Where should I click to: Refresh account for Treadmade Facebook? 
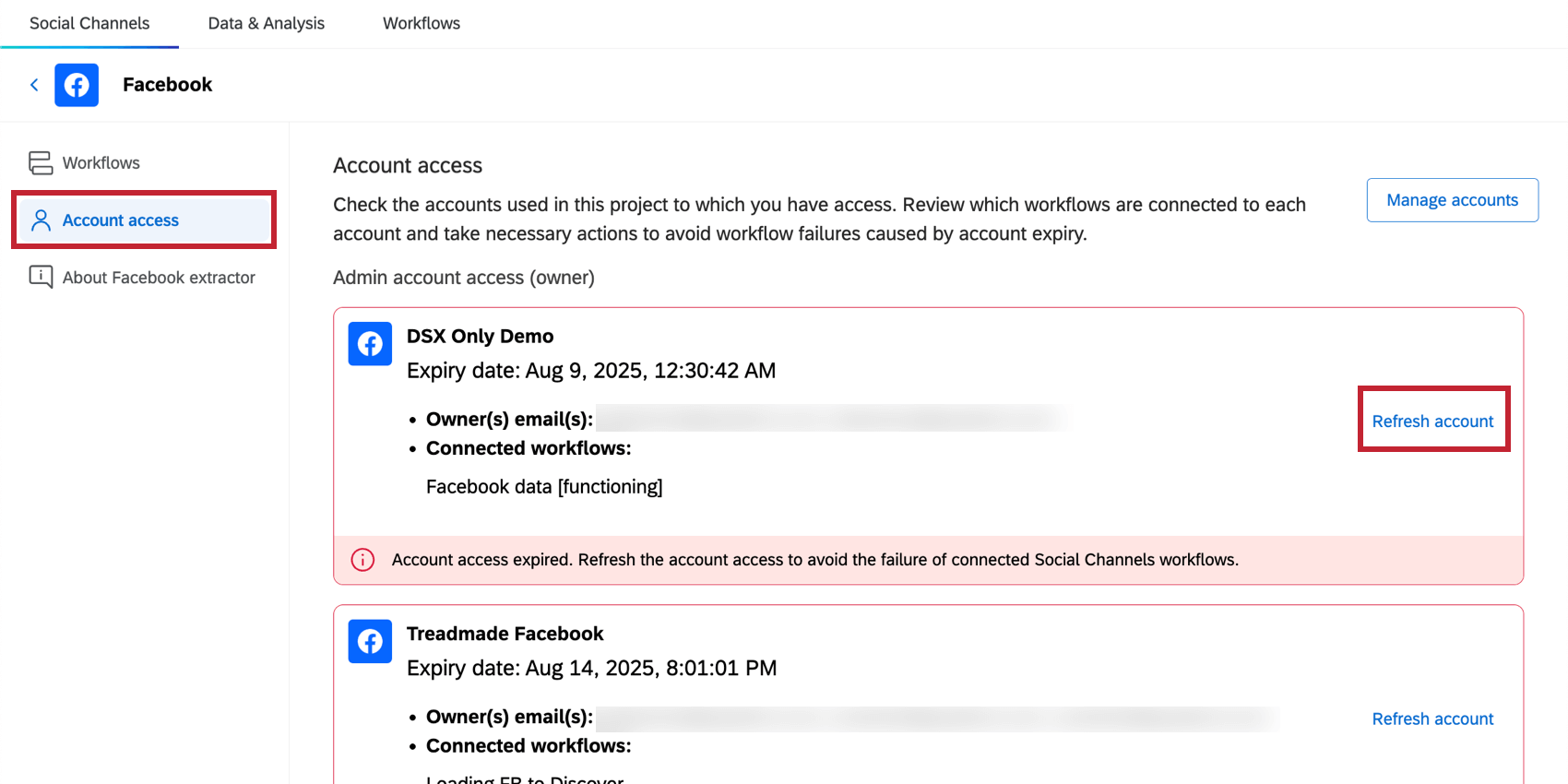[x=1432, y=719]
